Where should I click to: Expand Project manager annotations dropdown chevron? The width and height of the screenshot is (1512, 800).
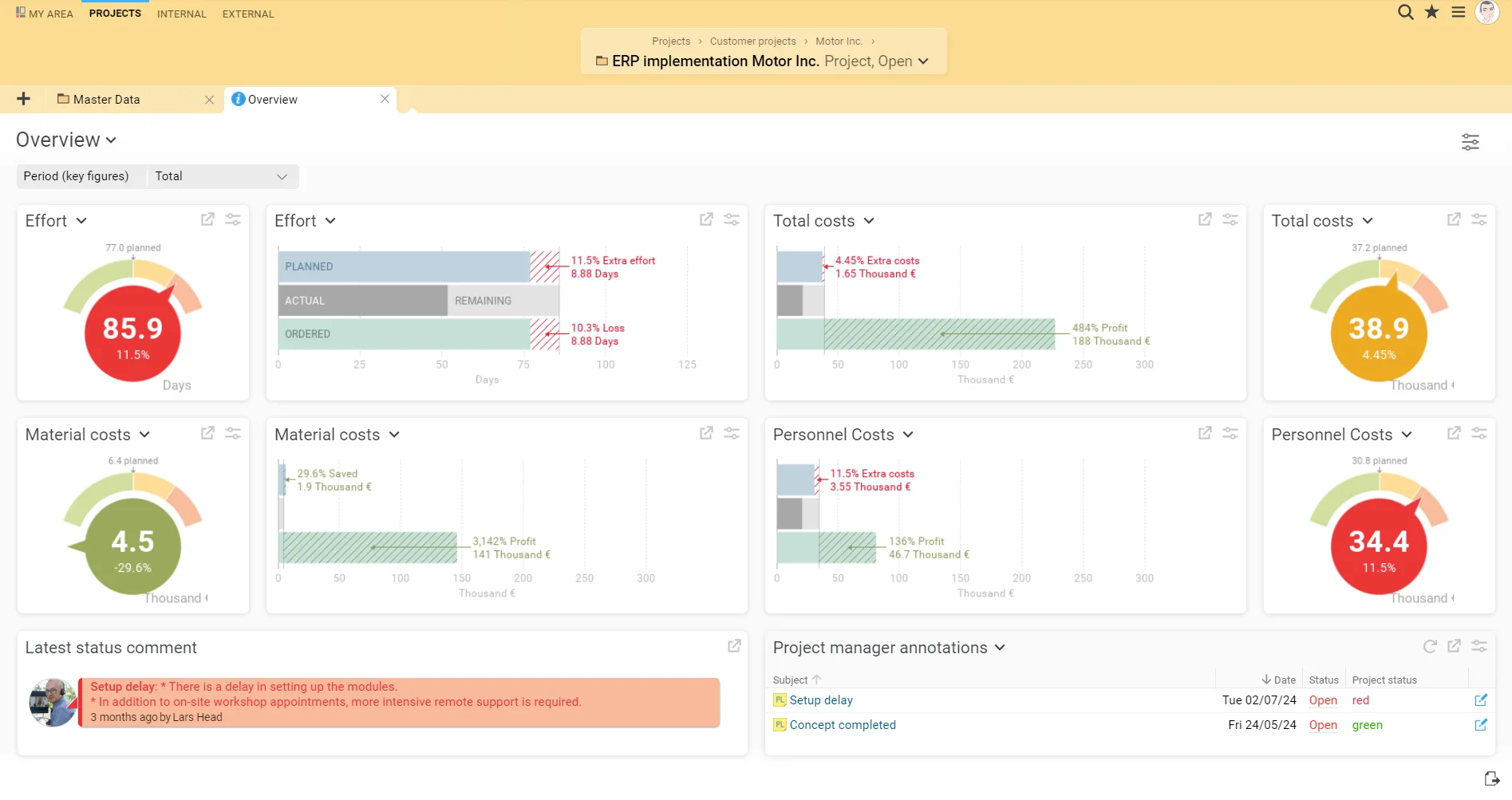(1000, 648)
